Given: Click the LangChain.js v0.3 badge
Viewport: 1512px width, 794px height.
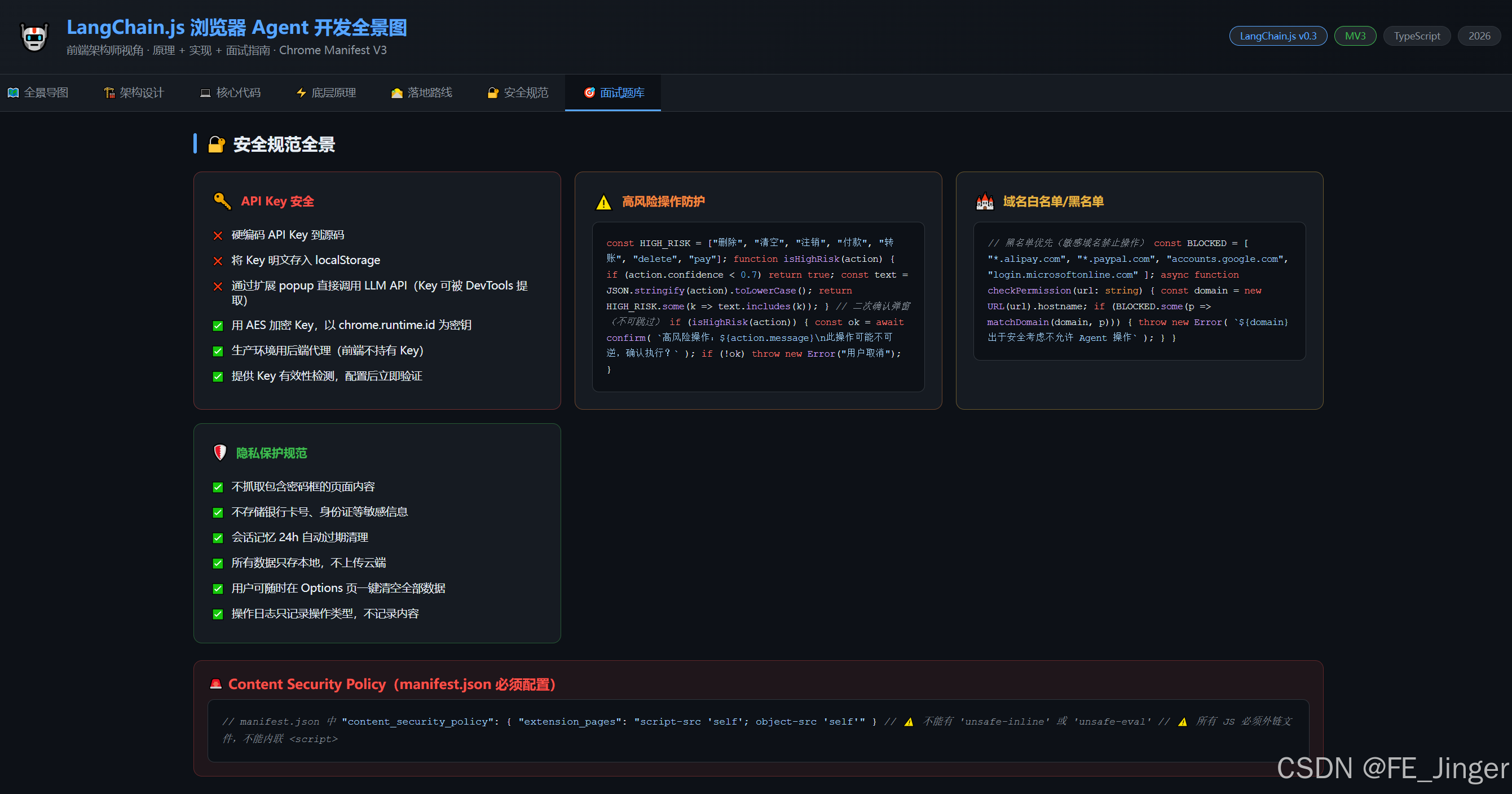Looking at the screenshot, I should coord(1278,36).
